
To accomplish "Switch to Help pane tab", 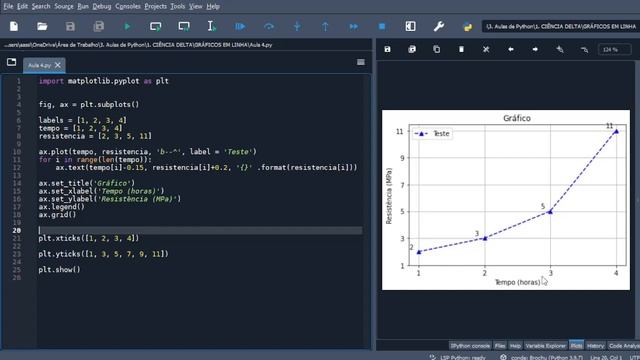I will click(515, 346).
